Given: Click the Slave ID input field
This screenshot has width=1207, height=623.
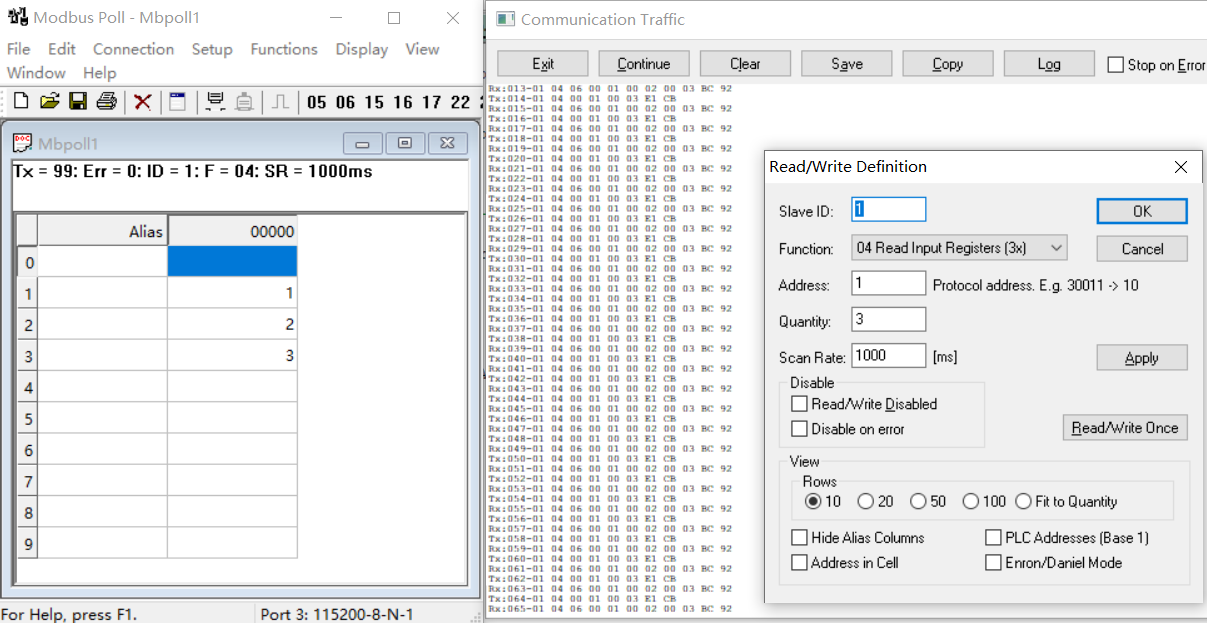Looking at the screenshot, I should (x=889, y=209).
